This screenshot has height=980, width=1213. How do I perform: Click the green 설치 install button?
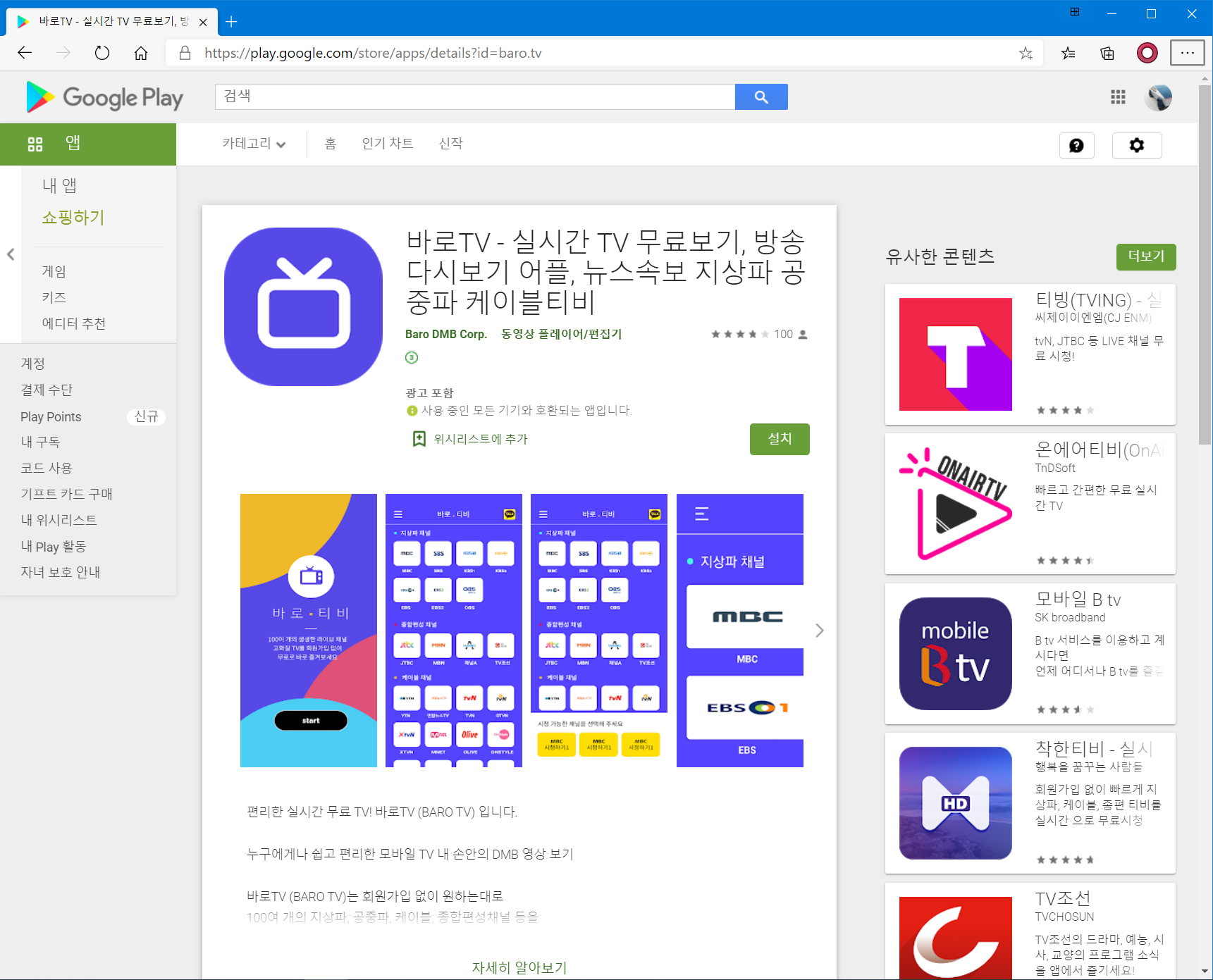(x=780, y=439)
